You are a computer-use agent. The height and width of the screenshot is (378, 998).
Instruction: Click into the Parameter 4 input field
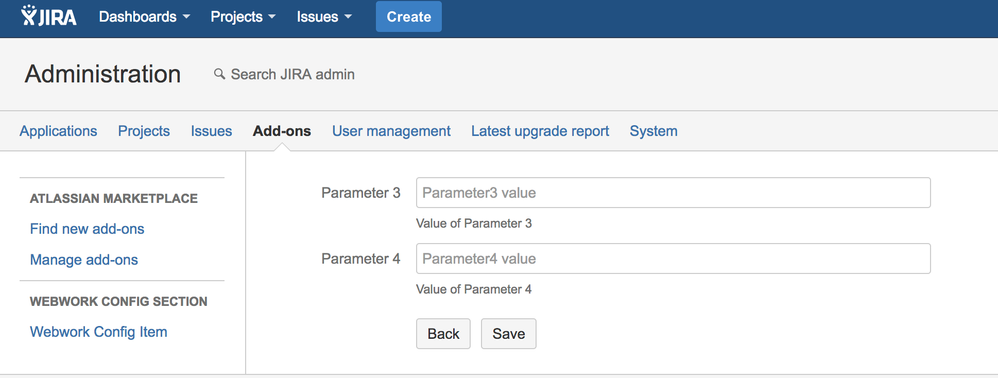pos(673,258)
